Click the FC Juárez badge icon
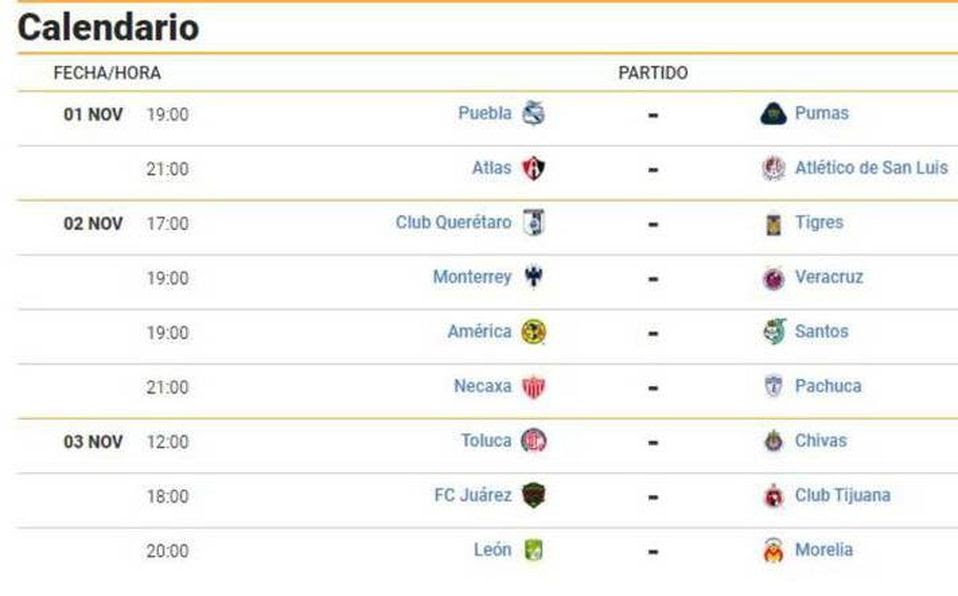The width and height of the screenshot is (958, 596). point(533,495)
